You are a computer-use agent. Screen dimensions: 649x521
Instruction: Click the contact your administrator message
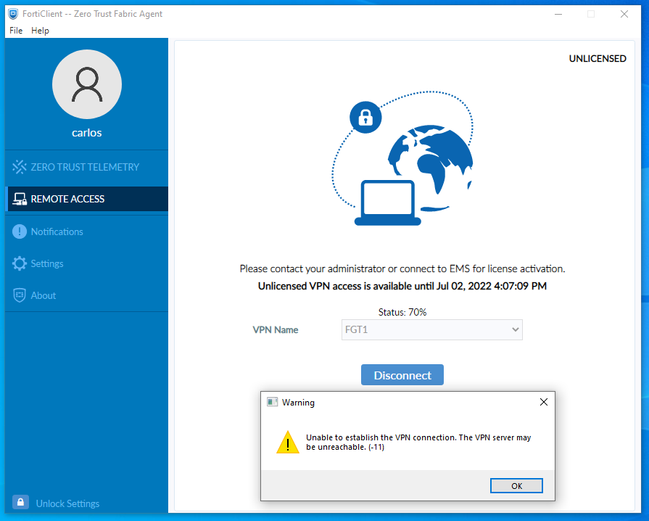(x=402, y=269)
